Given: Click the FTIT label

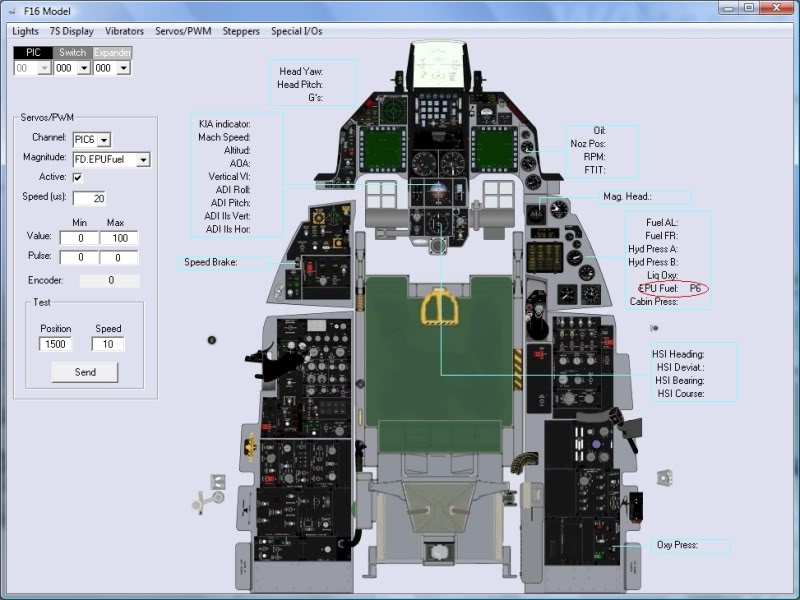Looking at the screenshot, I should pyautogui.click(x=595, y=170).
